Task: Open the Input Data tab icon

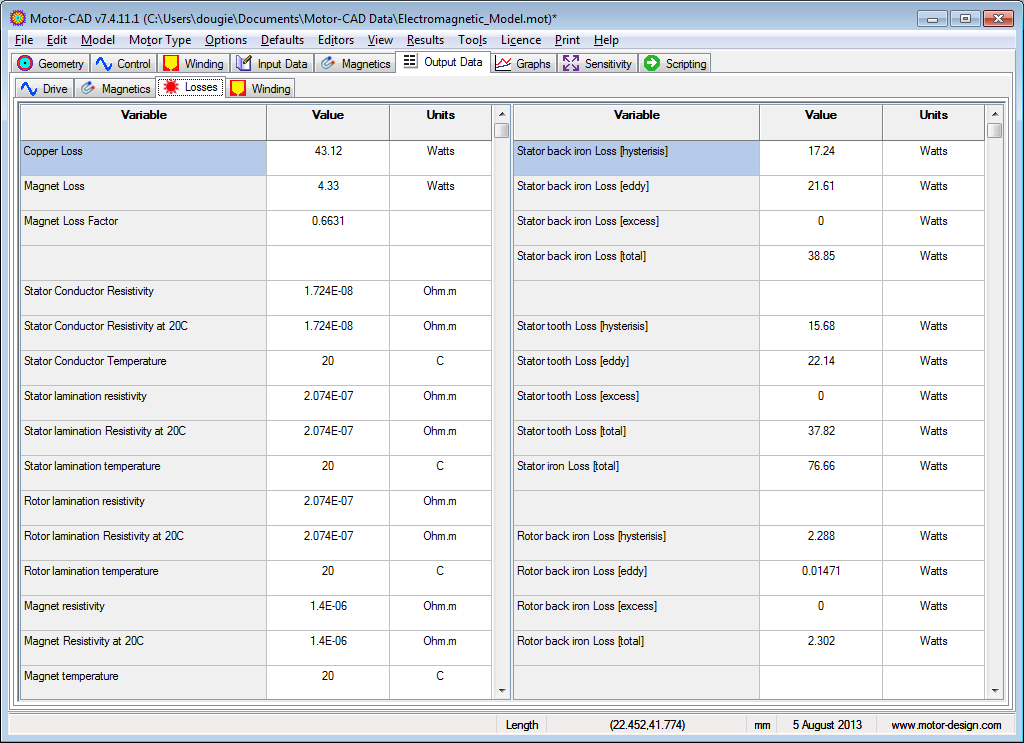Action: (244, 64)
